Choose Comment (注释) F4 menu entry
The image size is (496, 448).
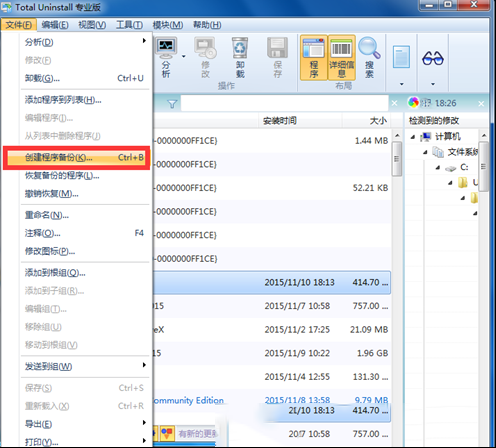click(85, 233)
